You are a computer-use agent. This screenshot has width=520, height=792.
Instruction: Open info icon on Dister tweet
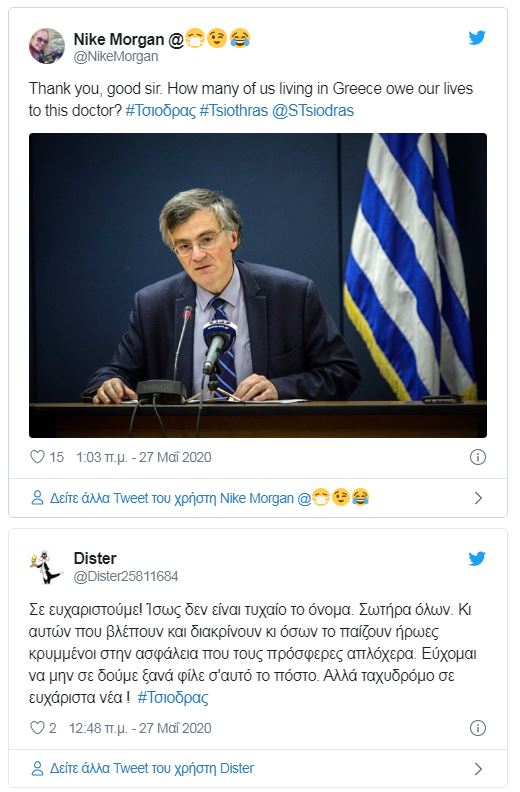point(478,728)
